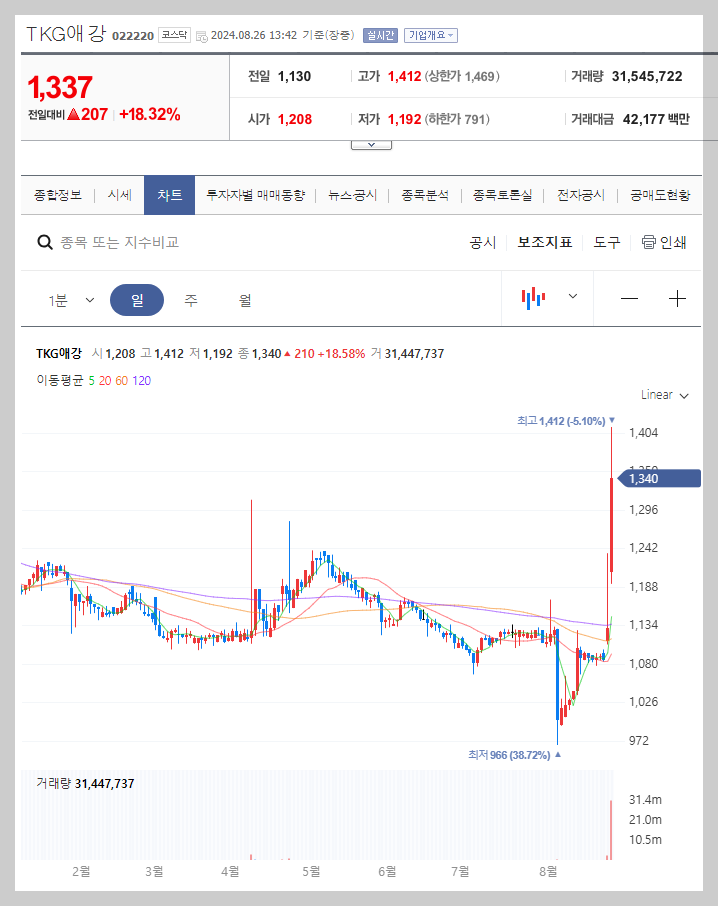Screen dimensions: 718x906
Task: Toggle the 5-day moving average line
Action: coord(90,381)
